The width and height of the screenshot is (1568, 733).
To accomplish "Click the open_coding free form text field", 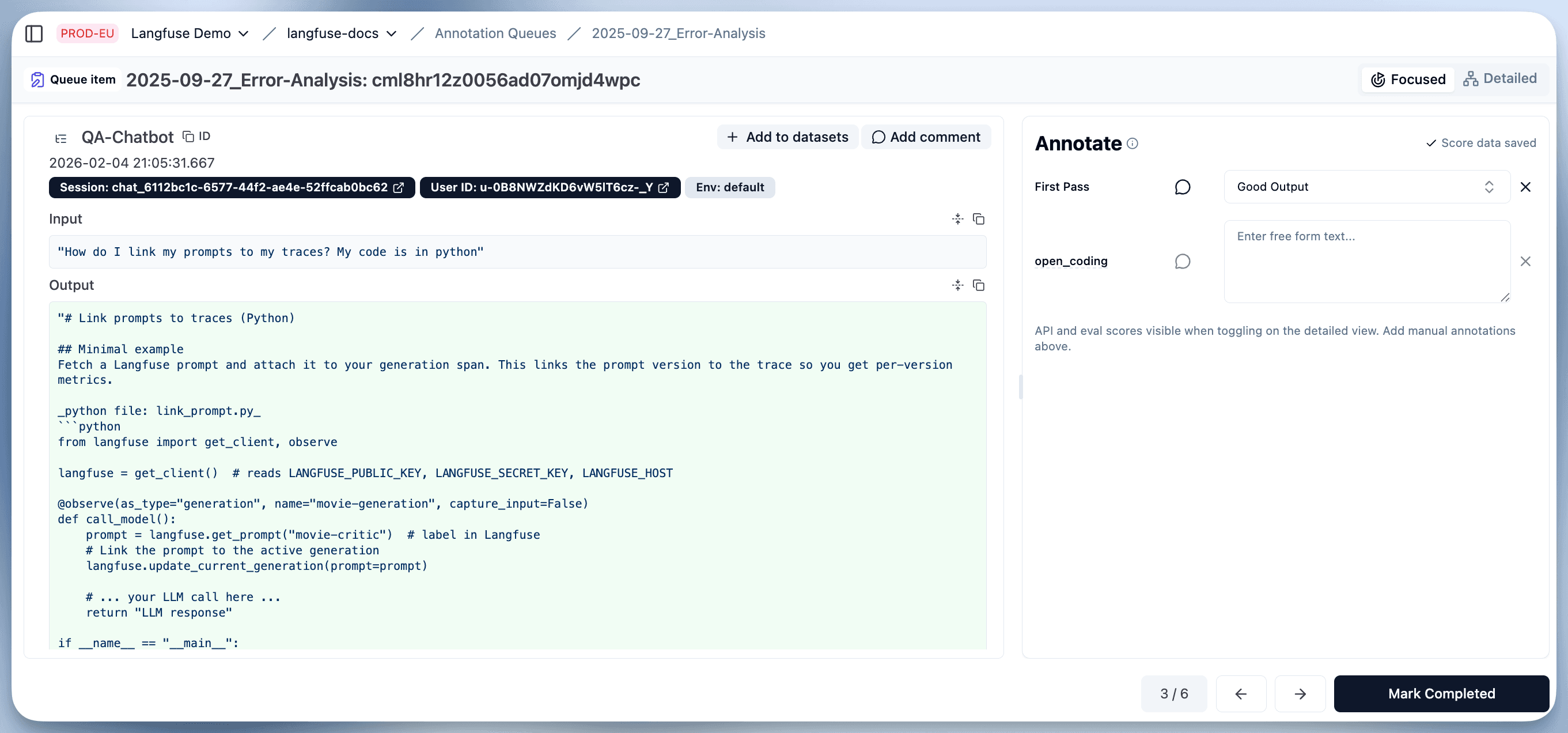I will pos(1366,261).
